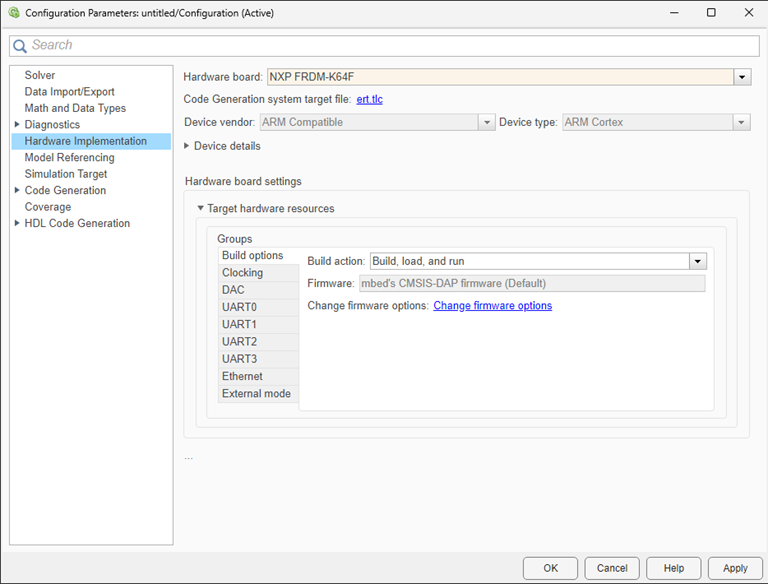Click the search magnifier icon
768x584 pixels.
coord(20,46)
